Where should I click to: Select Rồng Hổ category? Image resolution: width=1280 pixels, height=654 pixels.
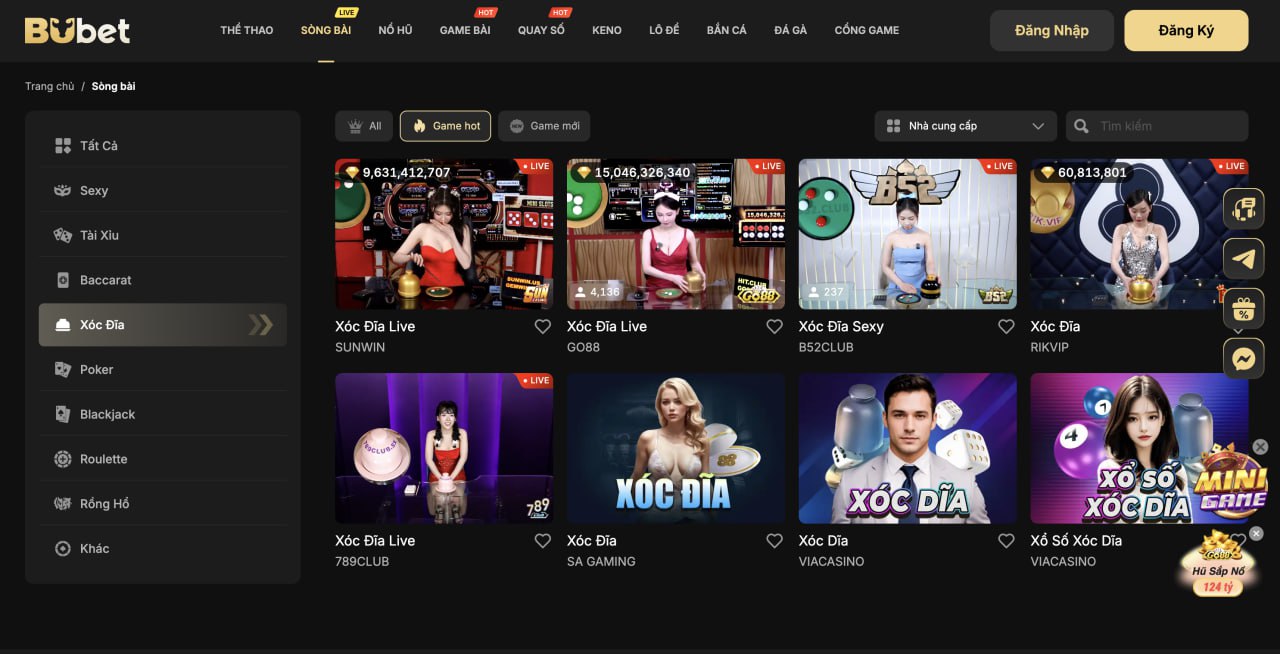pyautogui.click(x=163, y=504)
